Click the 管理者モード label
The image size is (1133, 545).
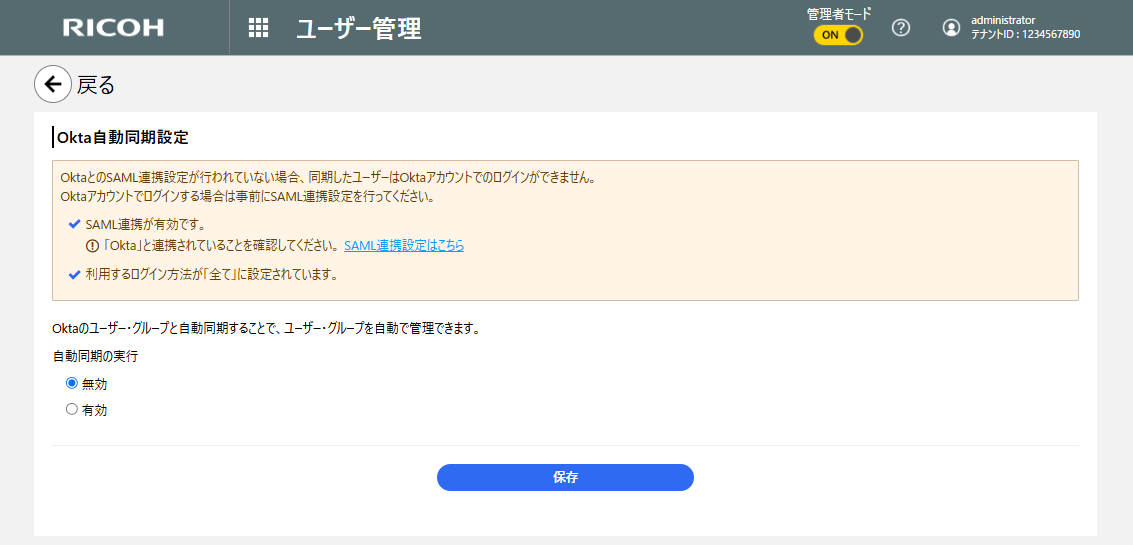839,12
